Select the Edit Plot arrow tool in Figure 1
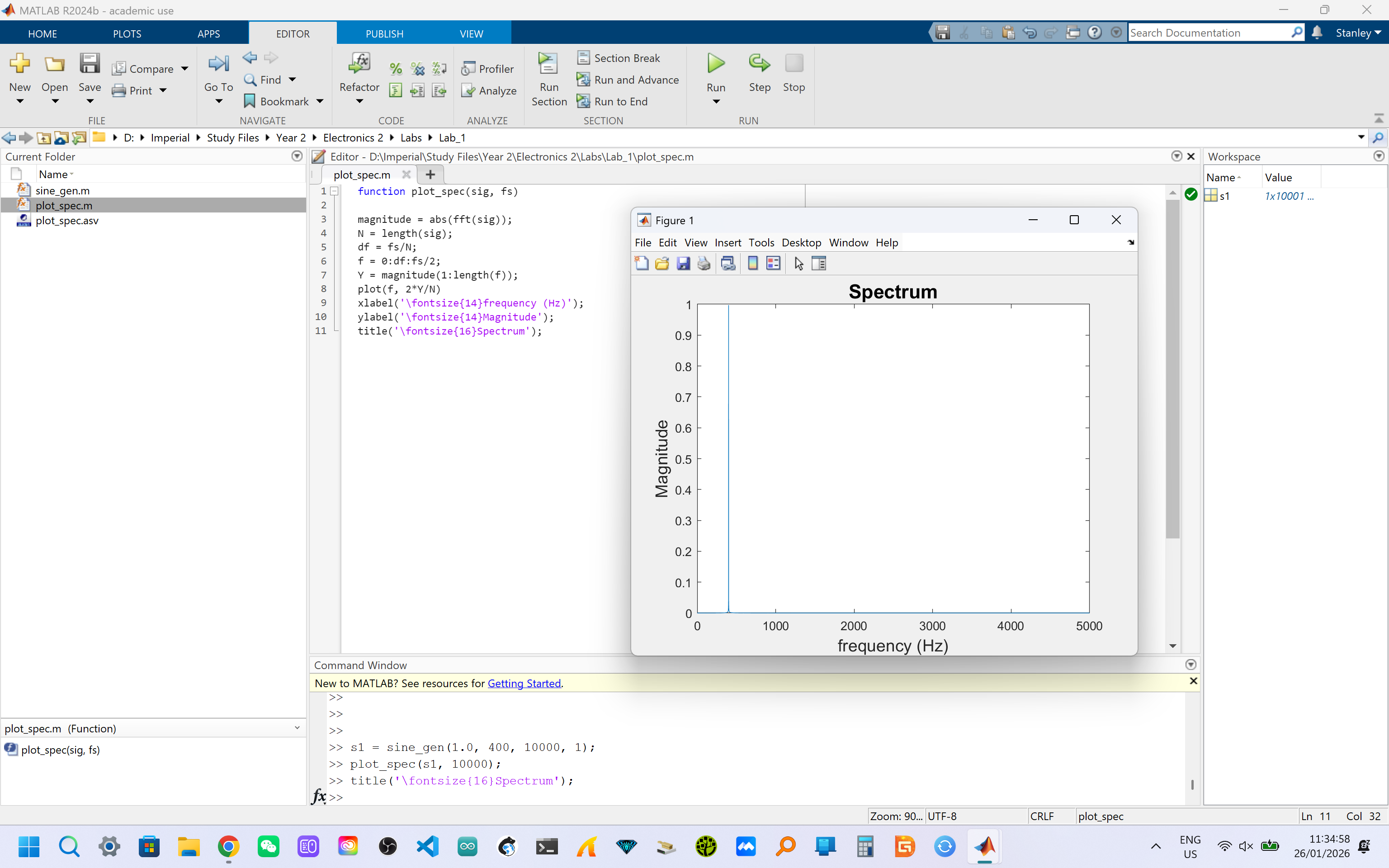 pos(798,264)
